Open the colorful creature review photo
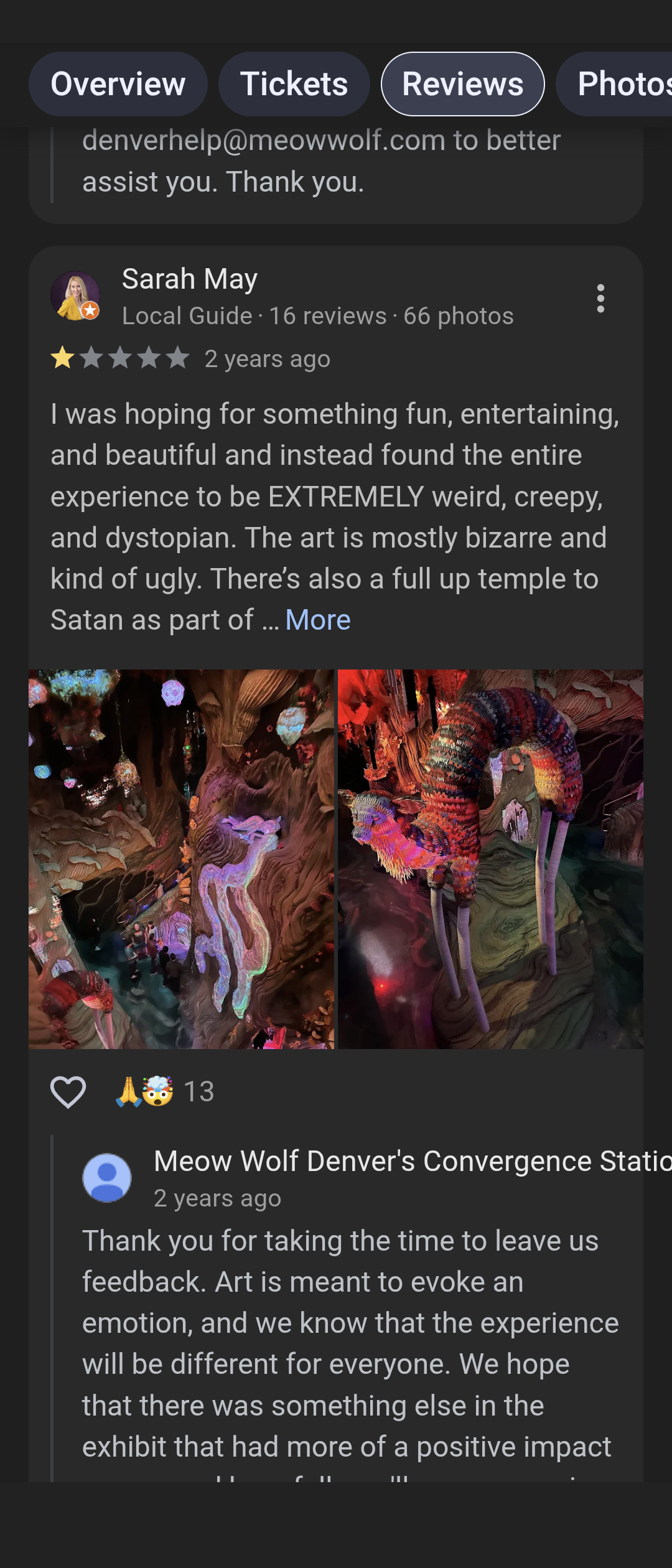This screenshot has height=1568, width=672. point(490,859)
